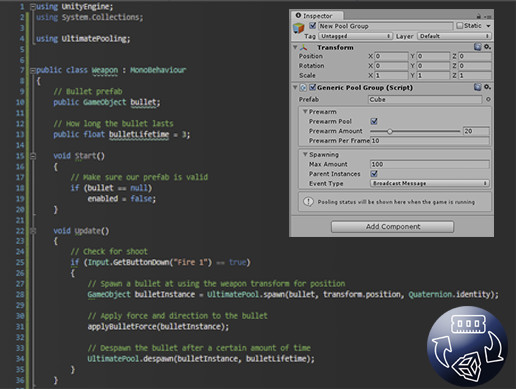
Task: Click the Transform axes icon
Action: 303,47
